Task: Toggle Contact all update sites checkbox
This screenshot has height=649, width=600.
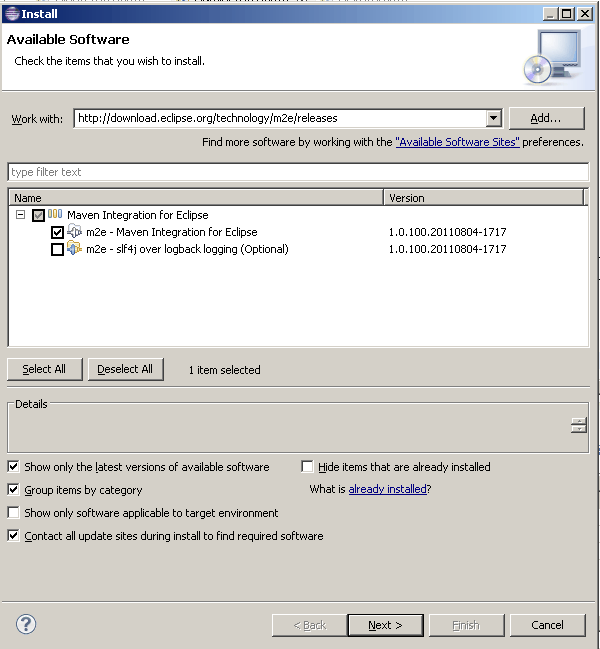Action: pos(13,536)
